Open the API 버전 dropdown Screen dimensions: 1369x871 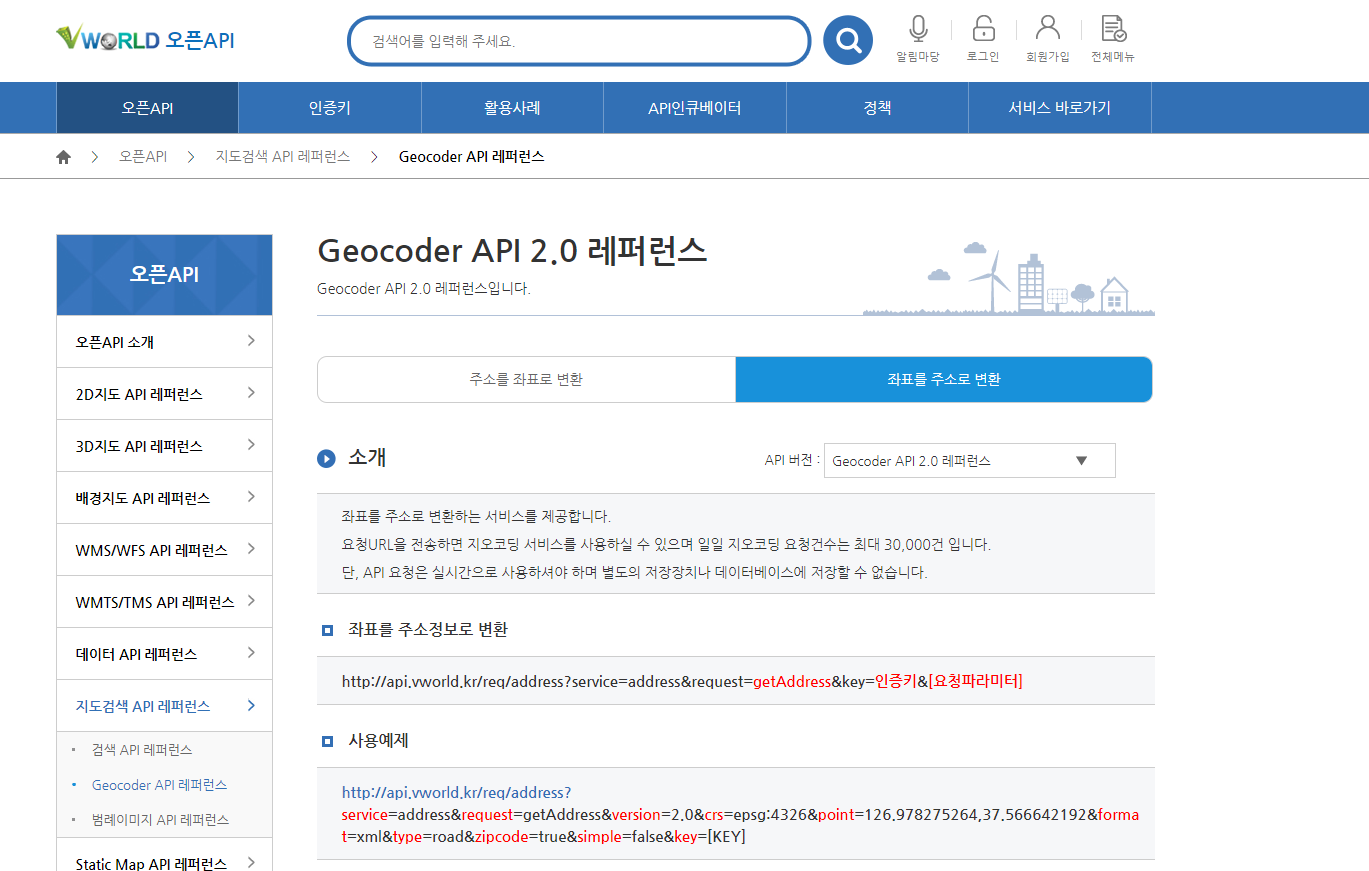(970, 461)
